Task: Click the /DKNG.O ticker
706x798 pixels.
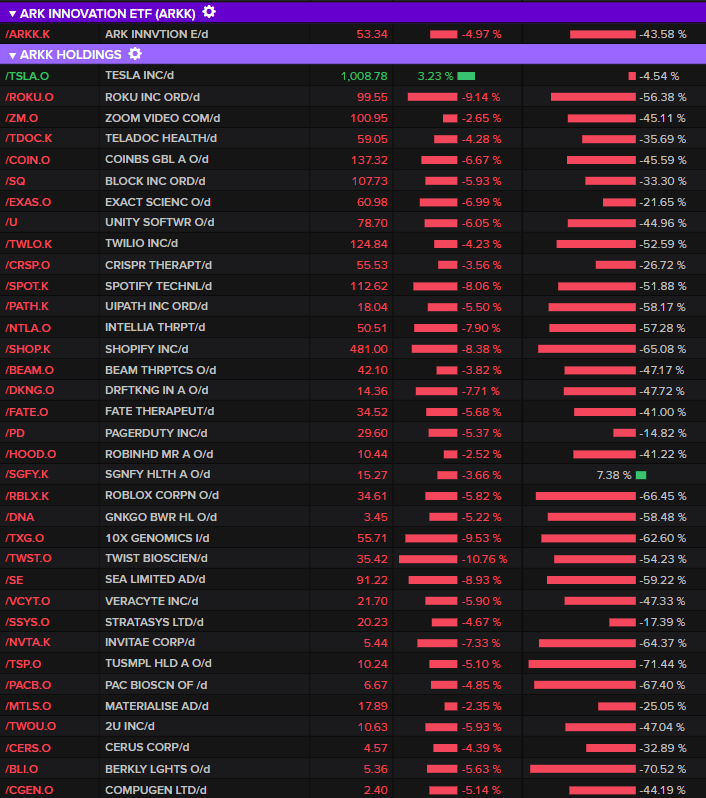Action: coord(30,390)
